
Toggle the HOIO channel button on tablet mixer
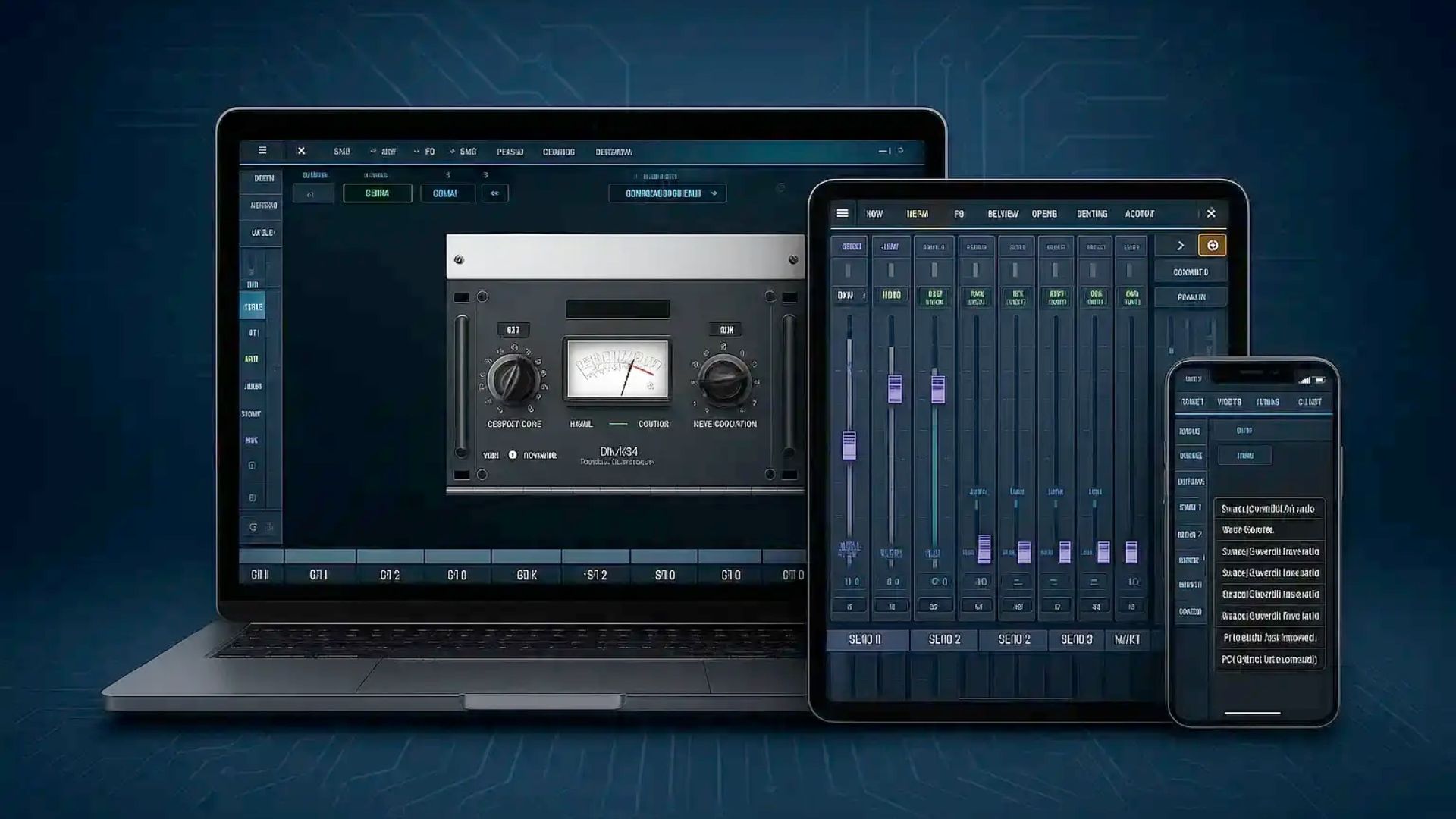[892, 295]
